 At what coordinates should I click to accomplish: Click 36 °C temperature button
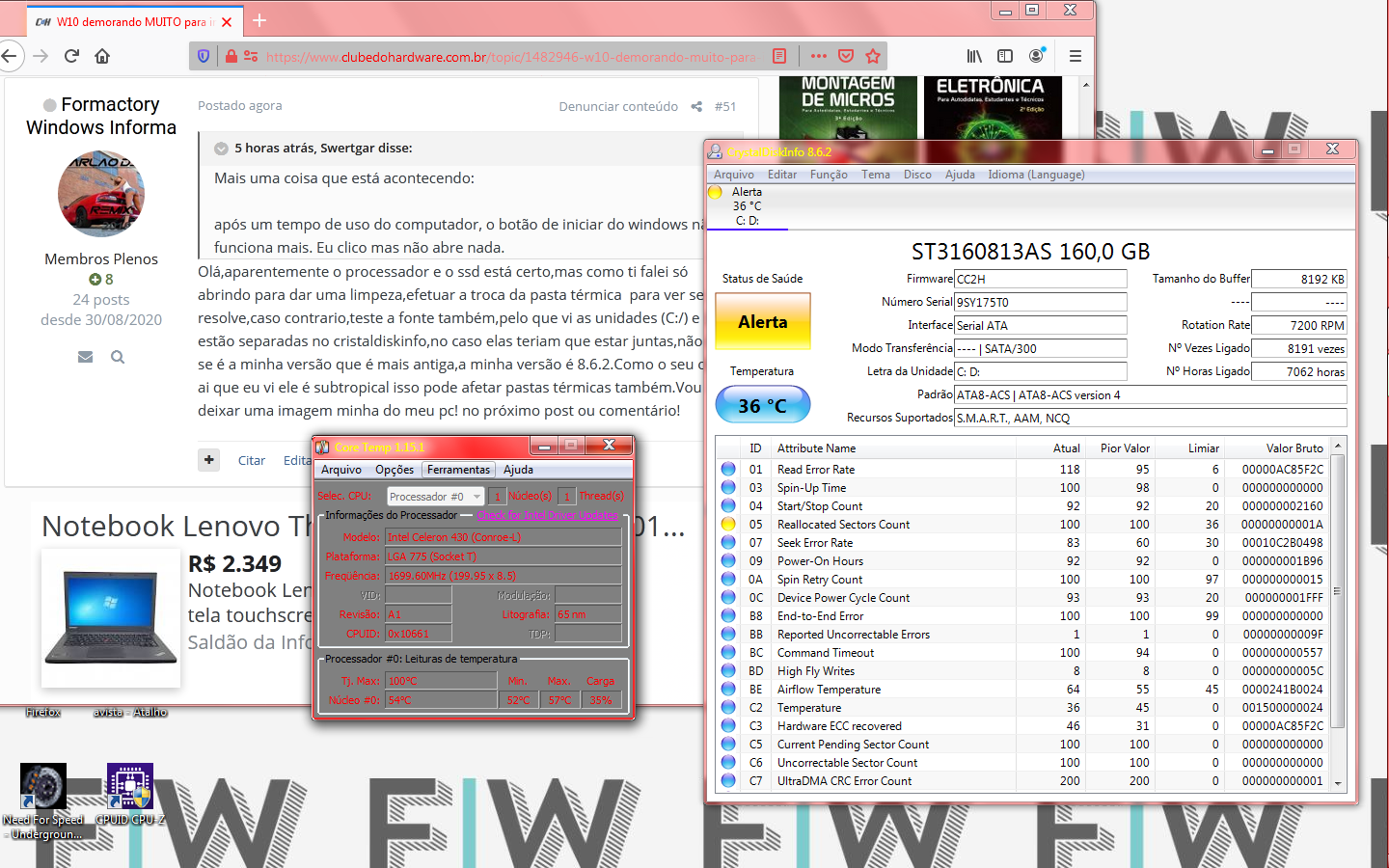coord(763,405)
